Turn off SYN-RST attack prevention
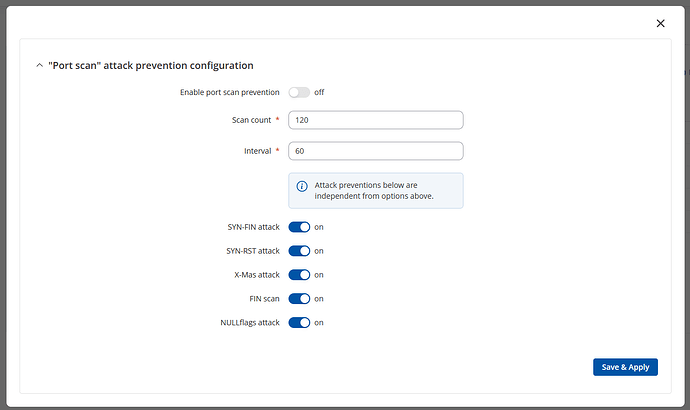 (299, 251)
